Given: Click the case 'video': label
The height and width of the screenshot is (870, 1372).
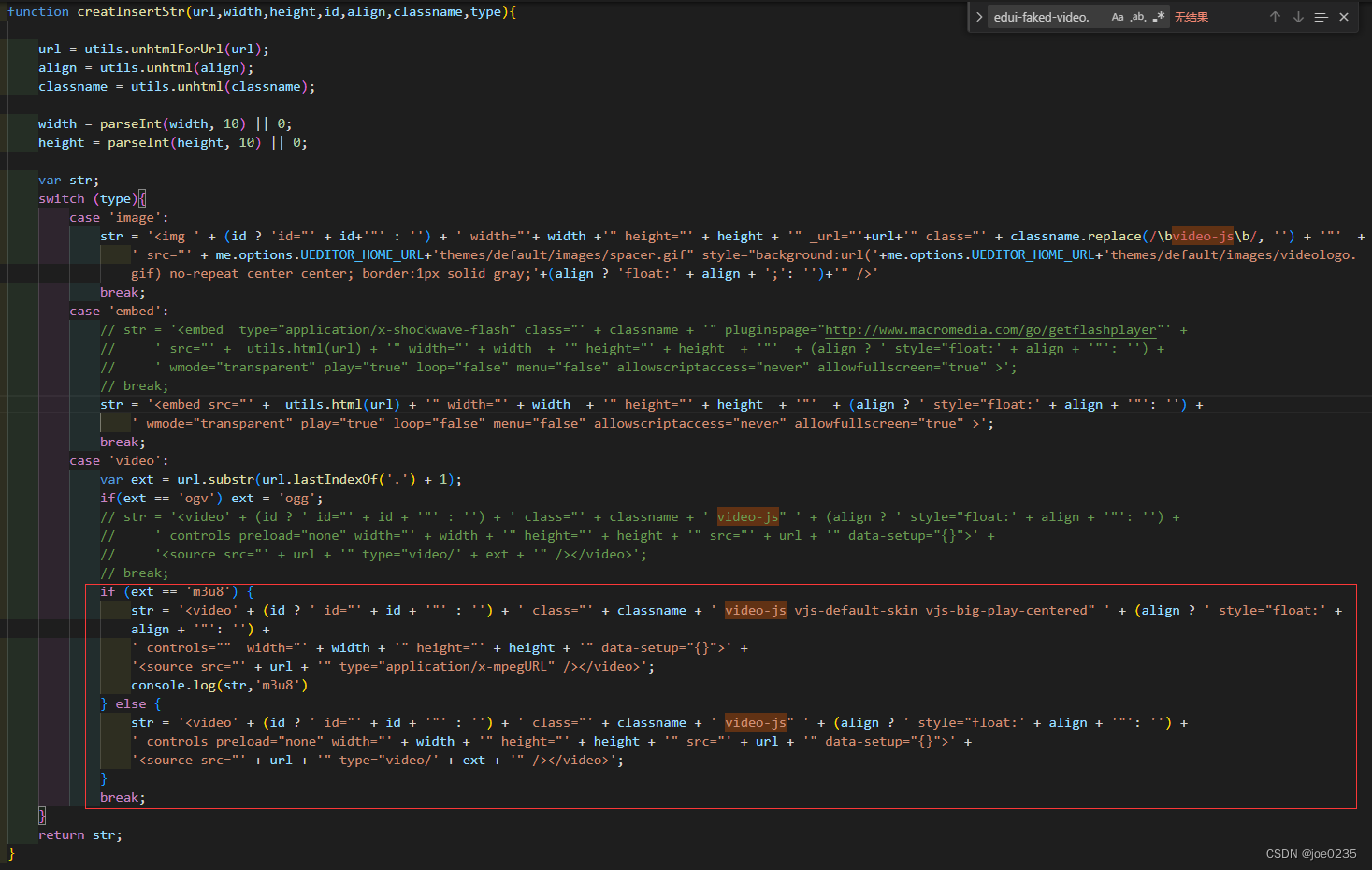Looking at the screenshot, I should coord(119,460).
